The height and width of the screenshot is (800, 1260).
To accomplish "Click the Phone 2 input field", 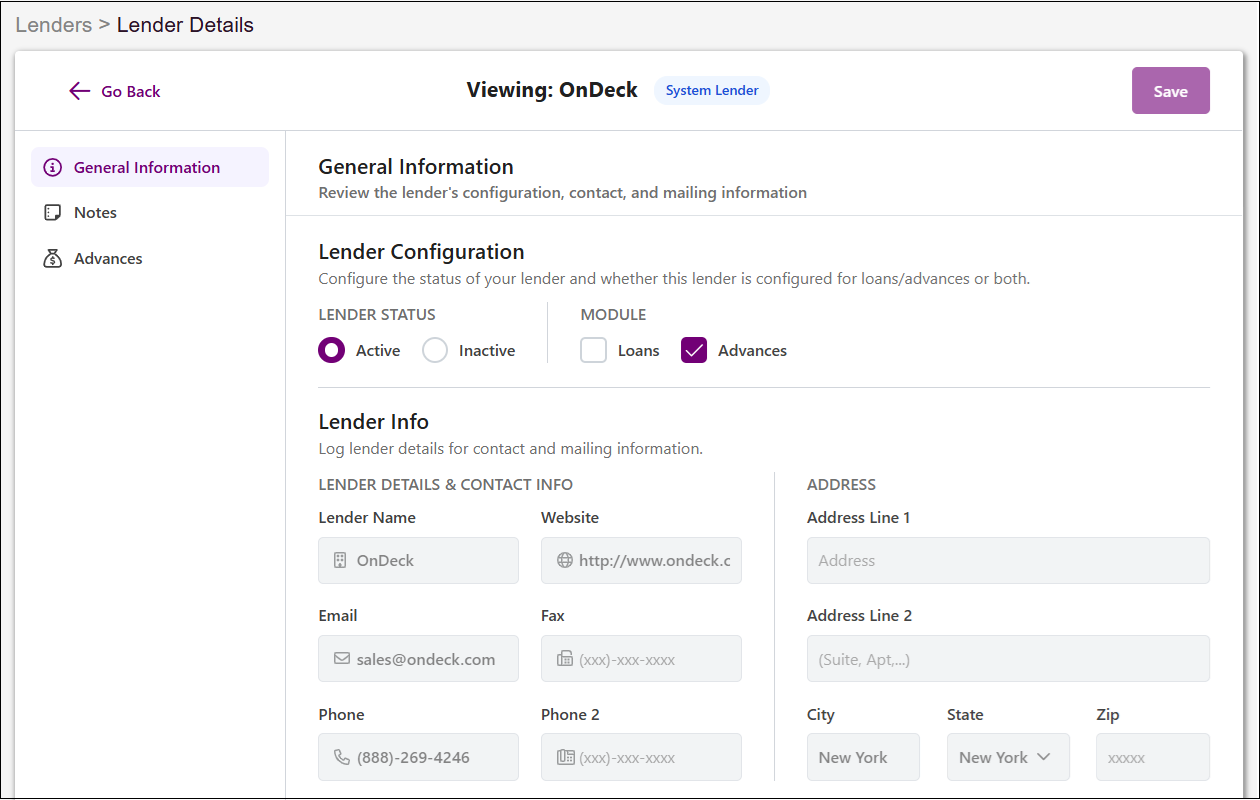I will 641,757.
